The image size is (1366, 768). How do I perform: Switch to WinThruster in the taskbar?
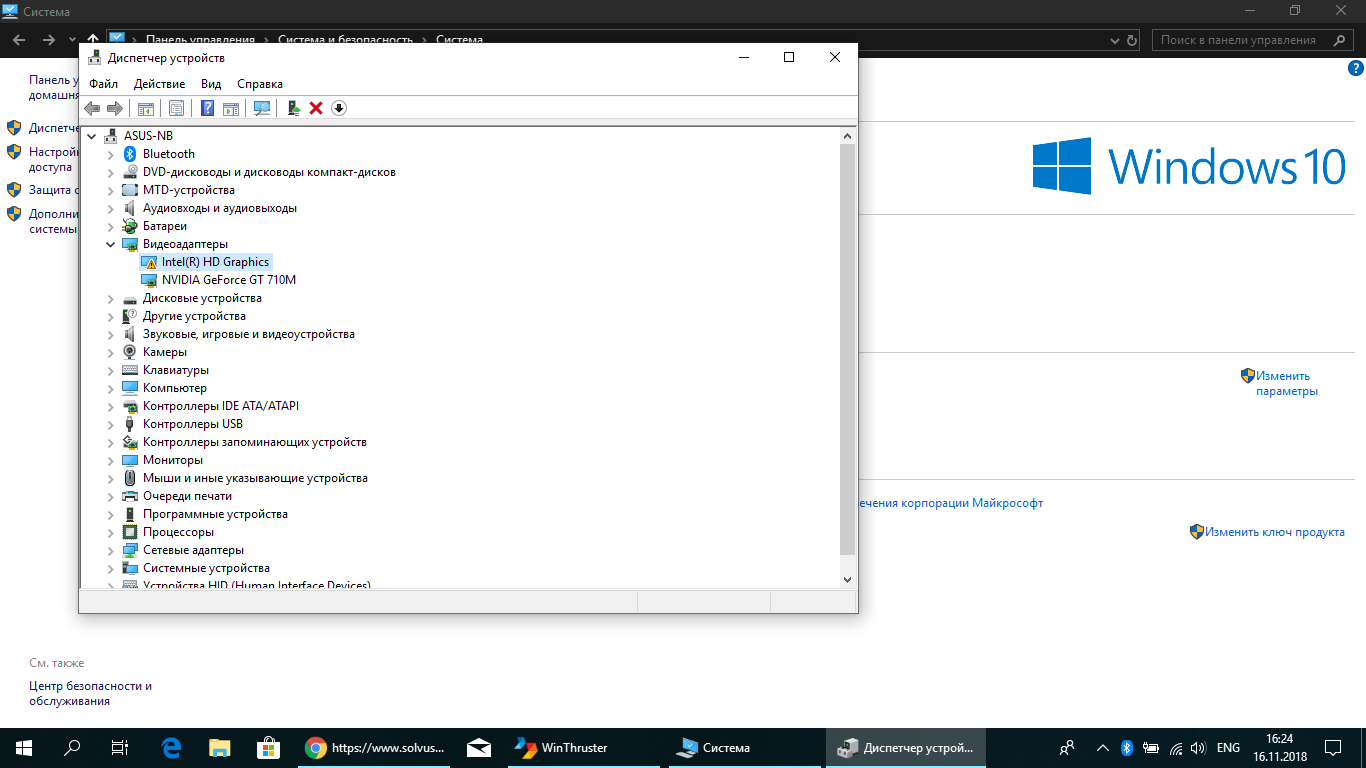pos(583,747)
